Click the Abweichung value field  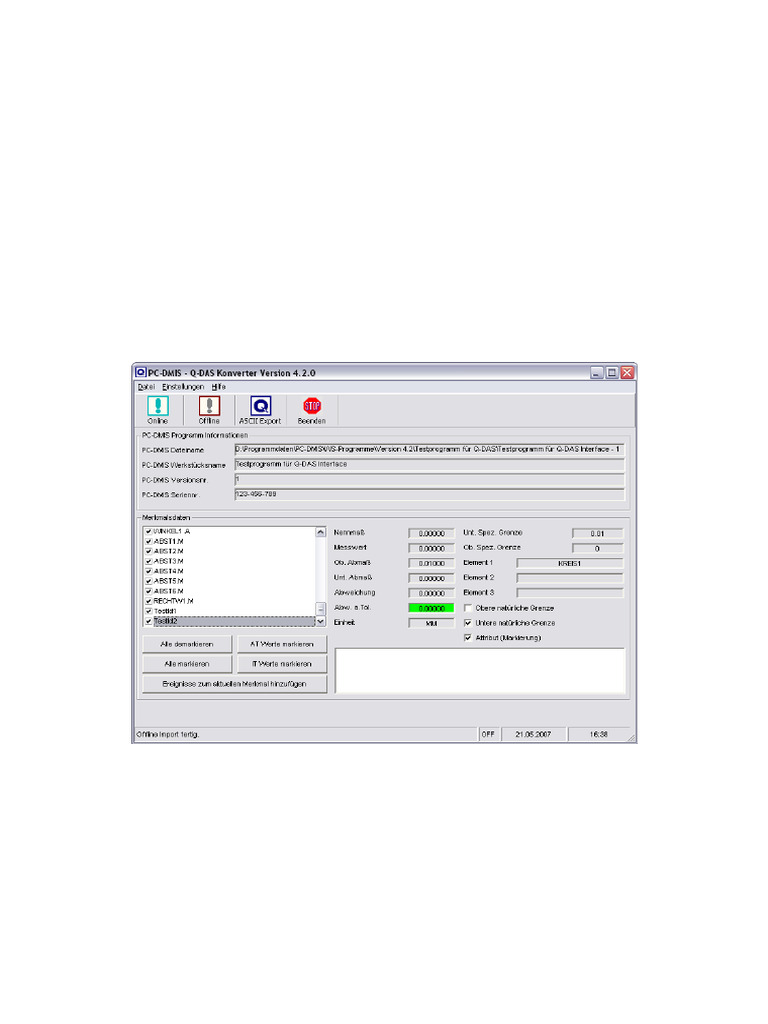coord(431,593)
